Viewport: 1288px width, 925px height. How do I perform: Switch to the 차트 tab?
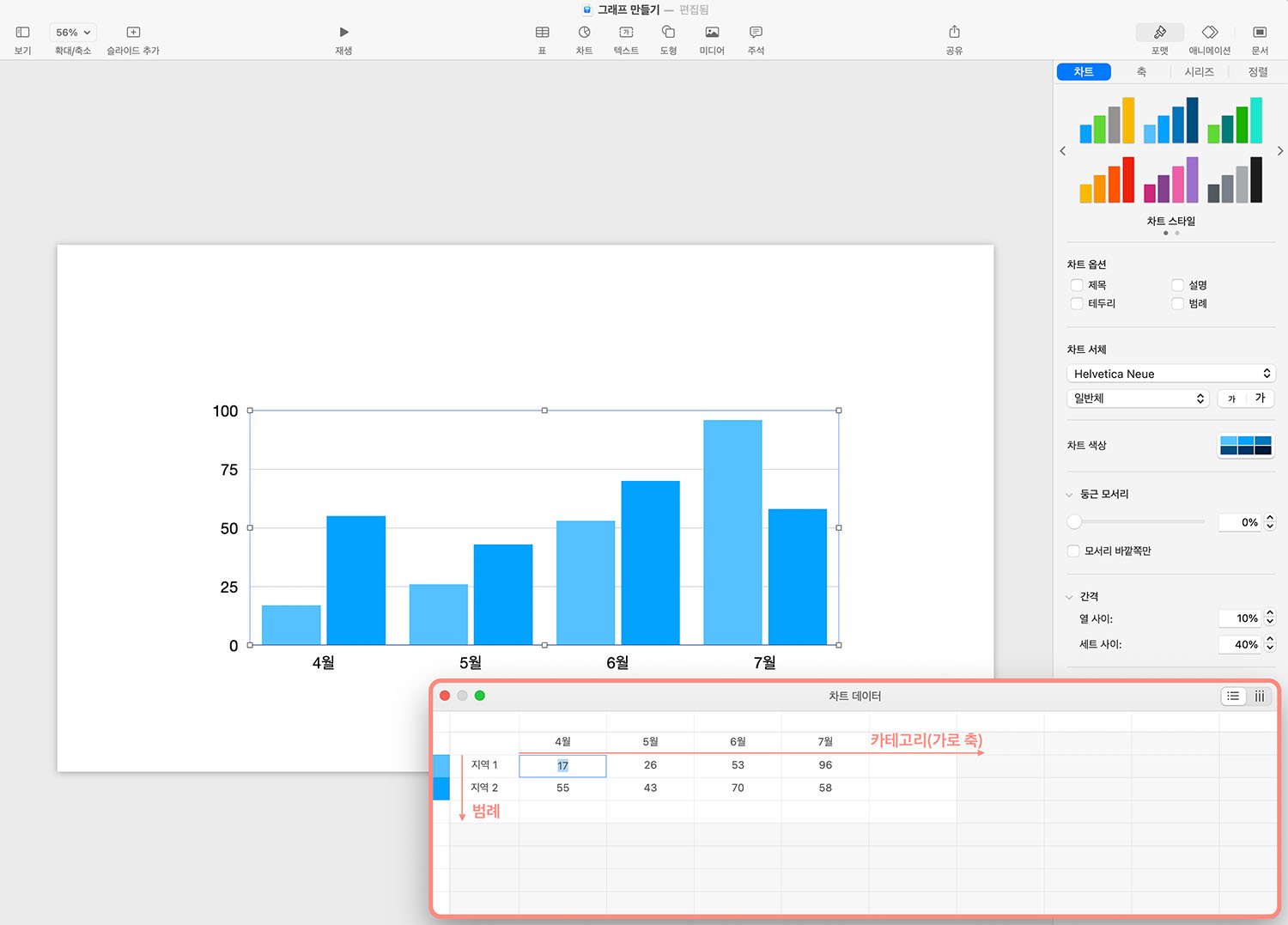click(x=1084, y=72)
